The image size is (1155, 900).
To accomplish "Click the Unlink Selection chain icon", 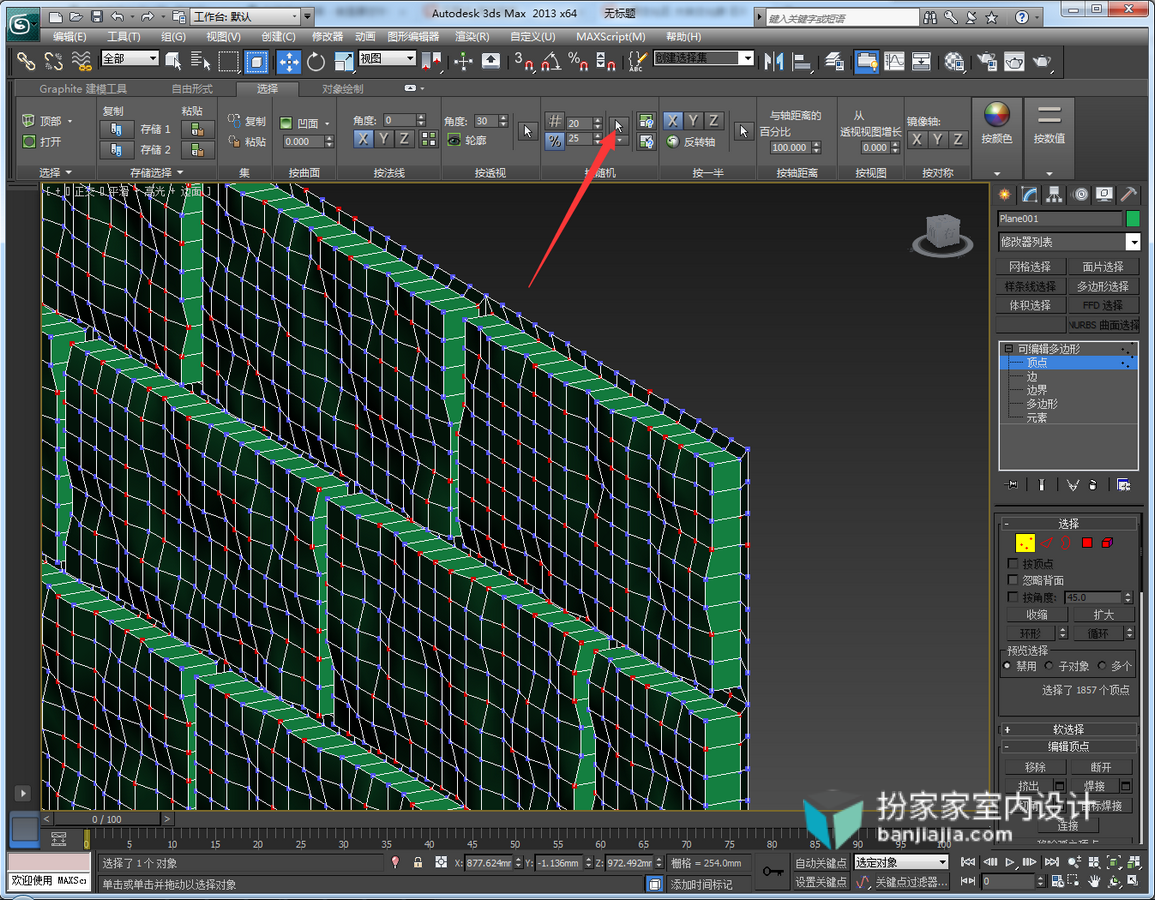I will [x=53, y=61].
